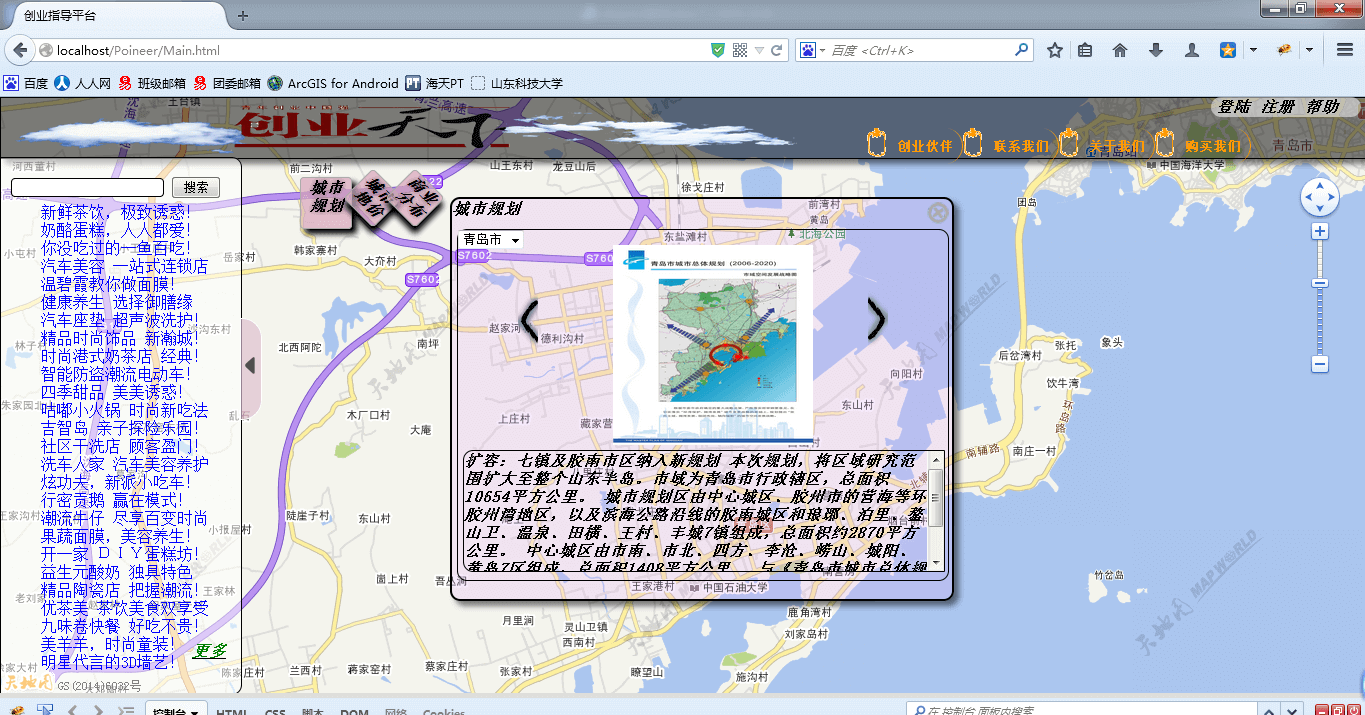Show the next city planning image
1365x715 pixels.
pos(876,318)
